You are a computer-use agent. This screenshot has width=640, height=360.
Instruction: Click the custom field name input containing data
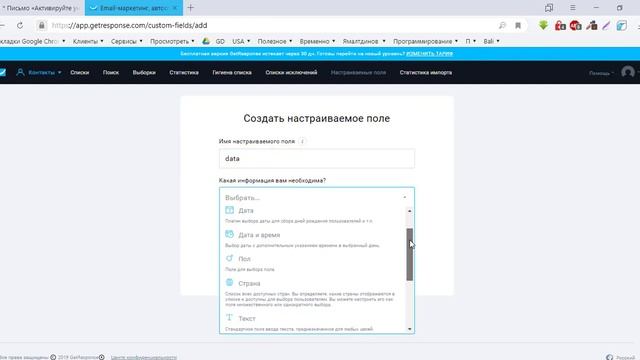pyautogui.click(x=317, y=158)
